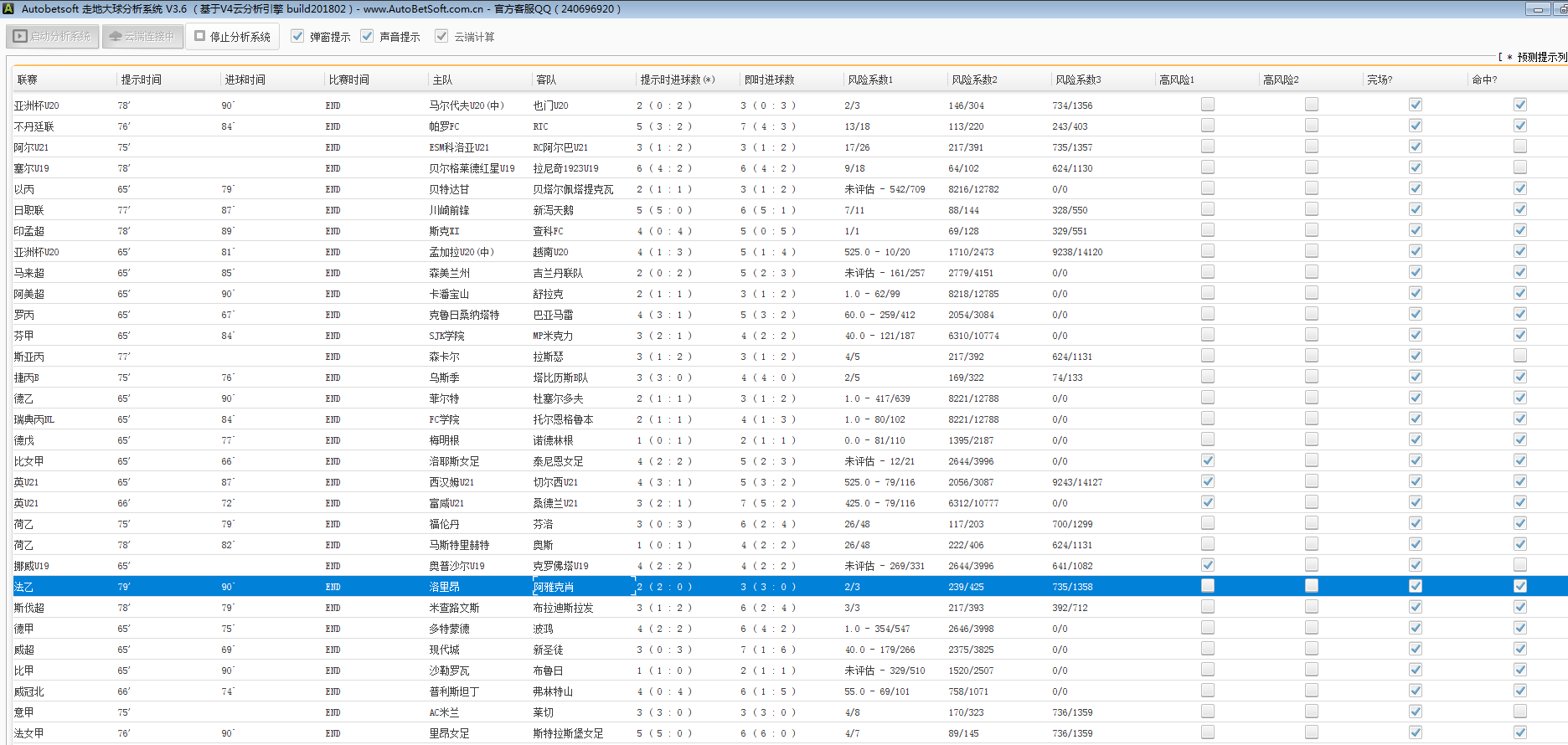Check 高风险2 box in 富咸U21 row
Screen dimensions: 1568x745
[1312, 502]
